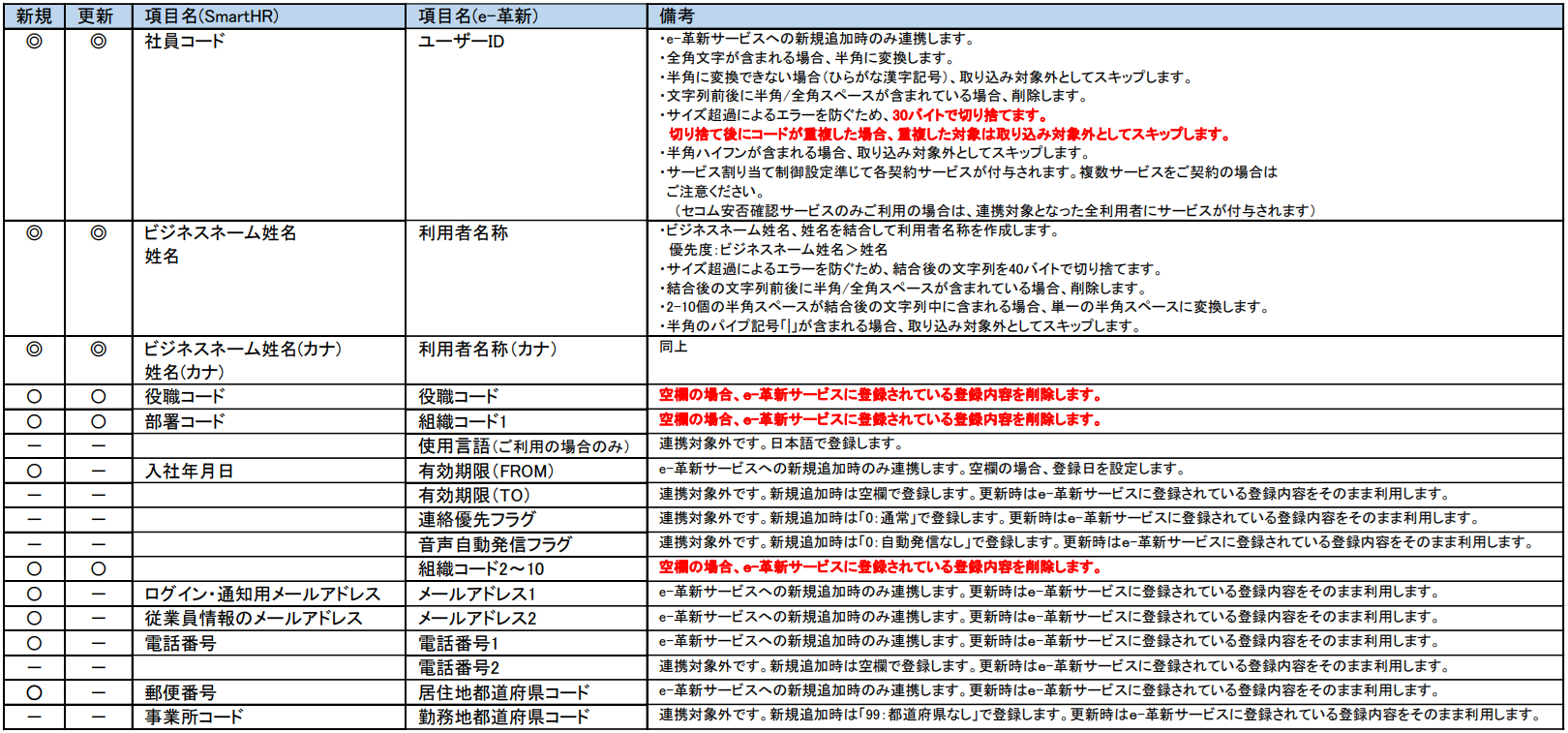Image resolution: width=1568 pixels, height=733 pixels.
Task: Click the '優先度:ビジネスネーム姓名>姓名' line
Action: [778, 249]
